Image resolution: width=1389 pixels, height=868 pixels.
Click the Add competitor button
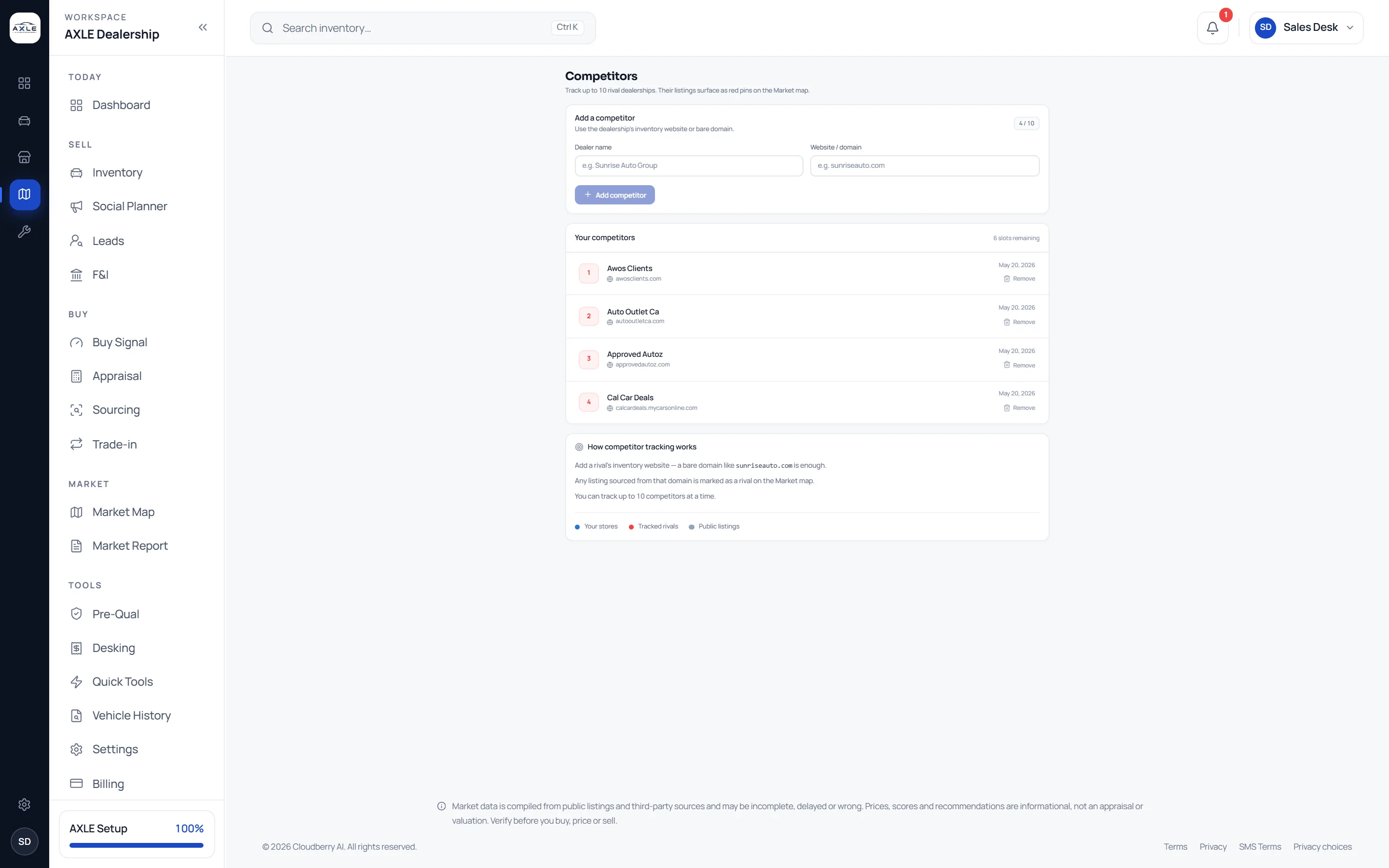[614, 195]
